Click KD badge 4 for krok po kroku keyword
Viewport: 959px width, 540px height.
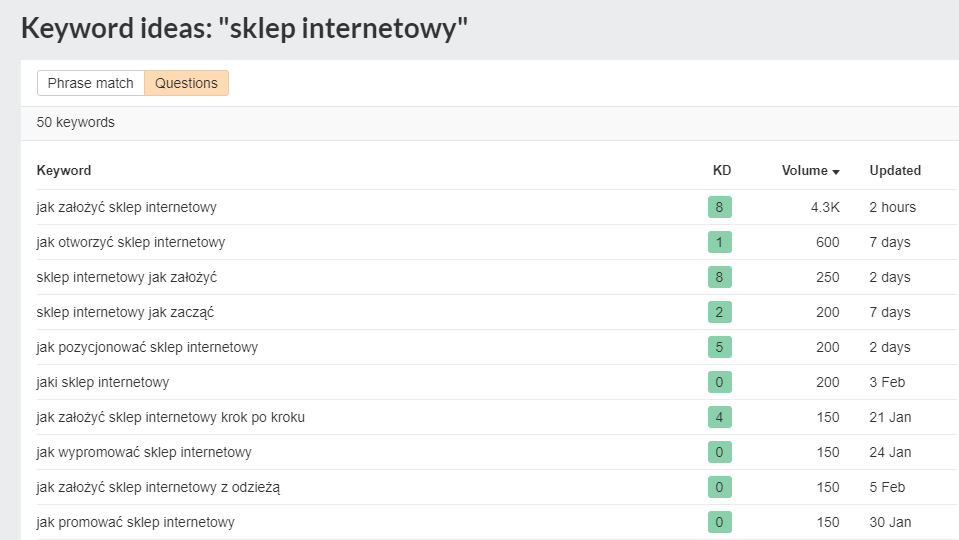(720, 417)
